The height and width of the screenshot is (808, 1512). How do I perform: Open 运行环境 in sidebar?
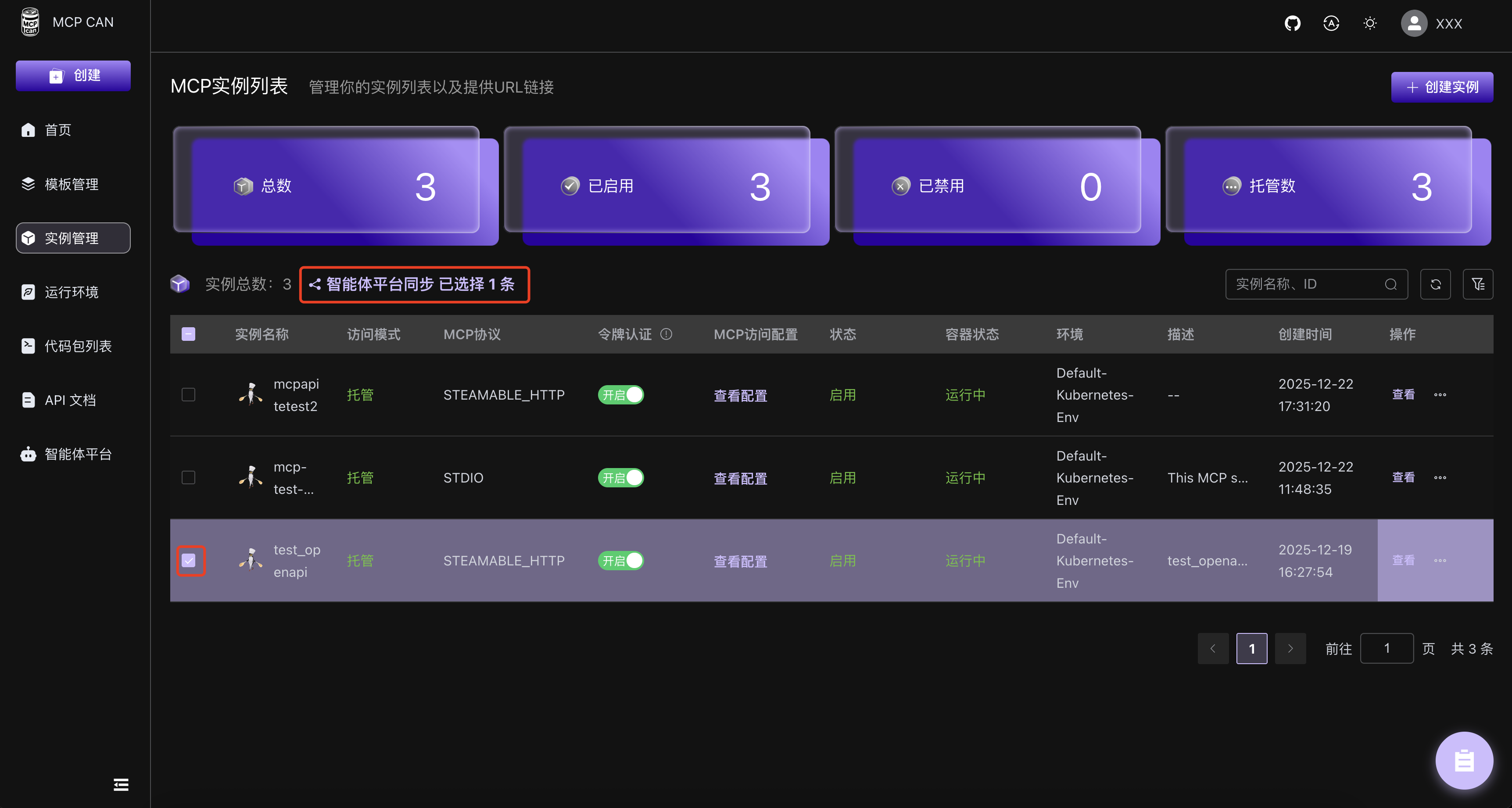pyautogui.click(x=72, y=292)
